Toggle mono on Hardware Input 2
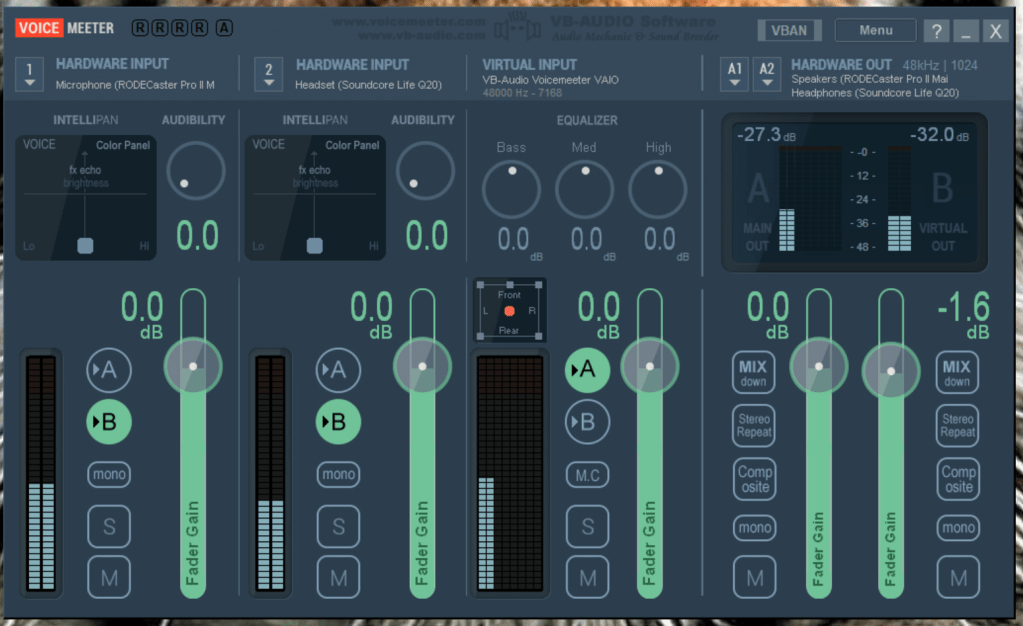The height and width of the screenshot is (626, 1023). (338, 475)
